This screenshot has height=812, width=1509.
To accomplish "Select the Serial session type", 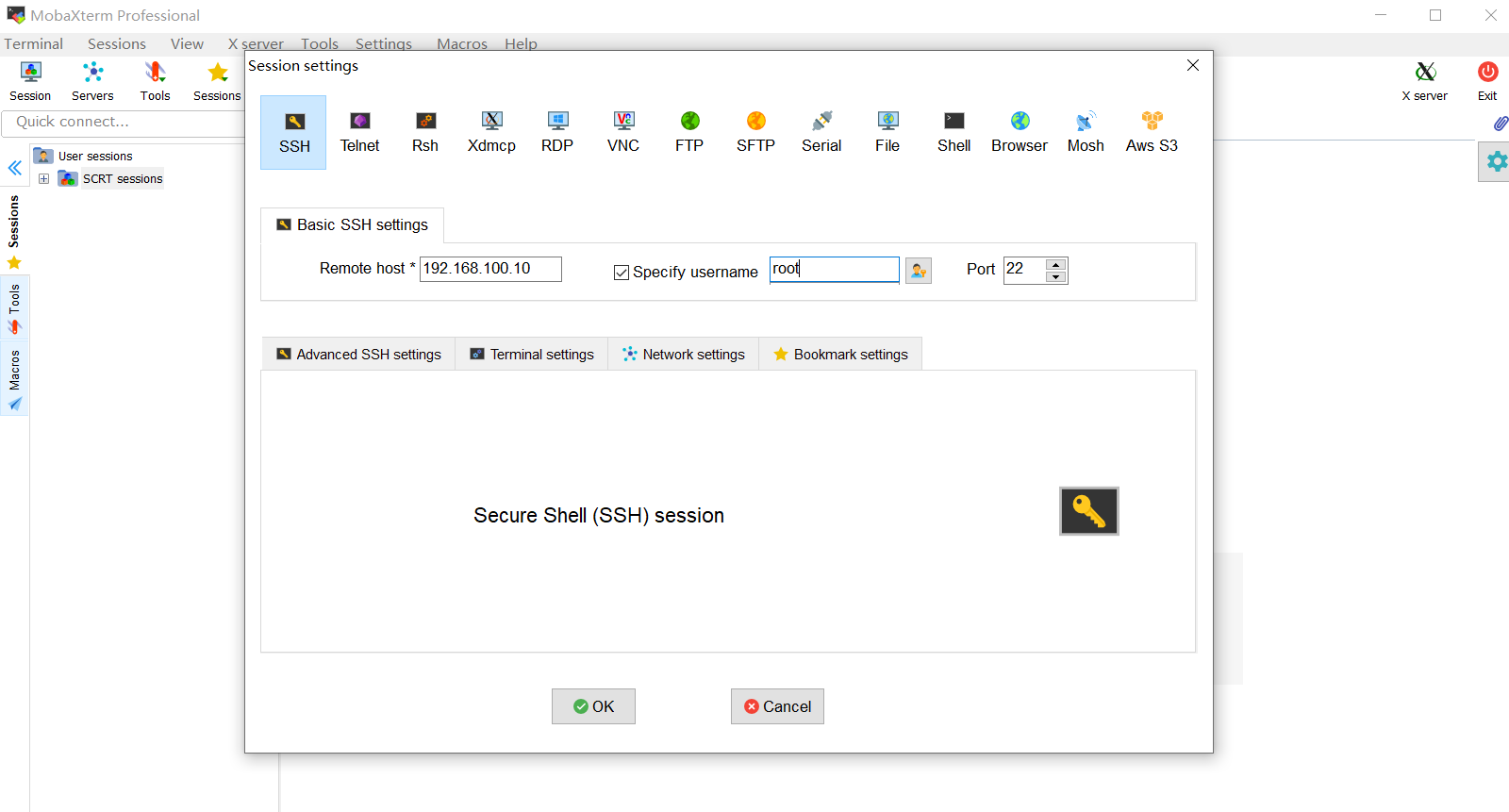I will pyautogui.click(x=821, y=133).
